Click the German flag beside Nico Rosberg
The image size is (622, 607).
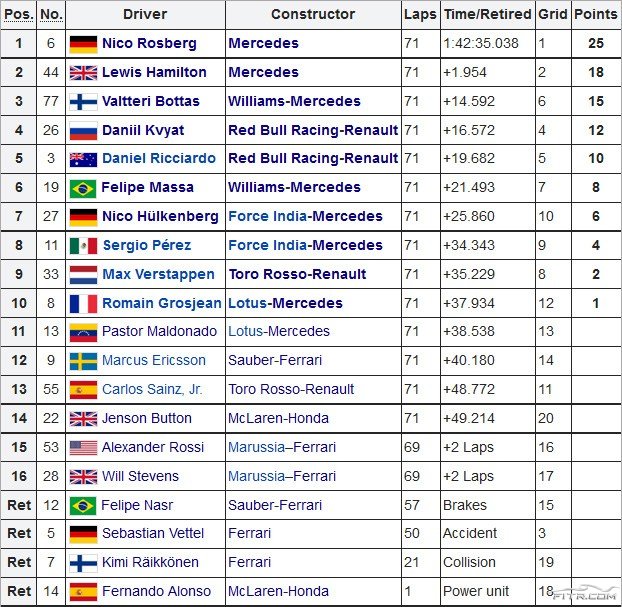pyautogui.click(x=83, y=44)
